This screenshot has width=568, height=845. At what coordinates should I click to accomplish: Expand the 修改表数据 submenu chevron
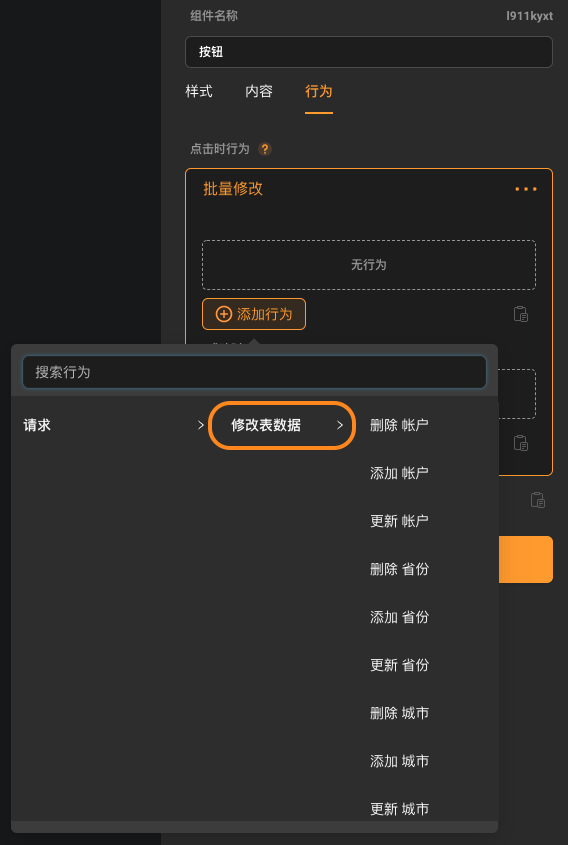coord(340,425)
